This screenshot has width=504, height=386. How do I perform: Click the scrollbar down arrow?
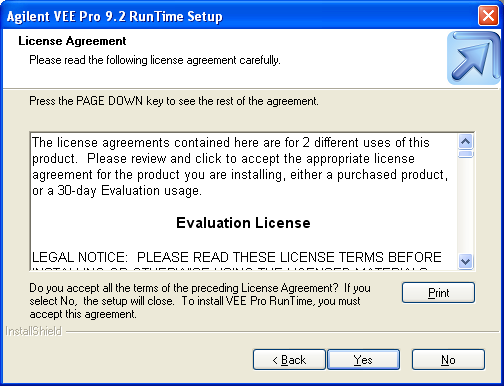pos(465,261)
